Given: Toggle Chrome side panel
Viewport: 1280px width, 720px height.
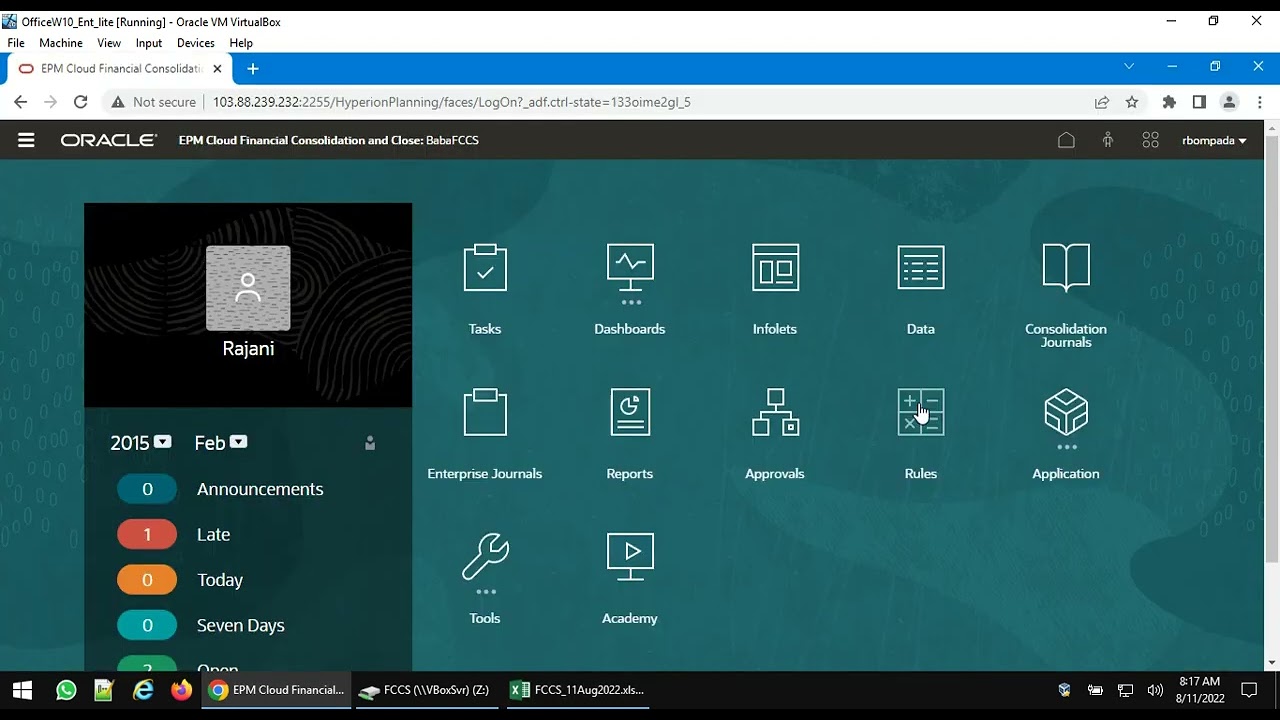Looking at the screenshot, I should coord(1199,102).
